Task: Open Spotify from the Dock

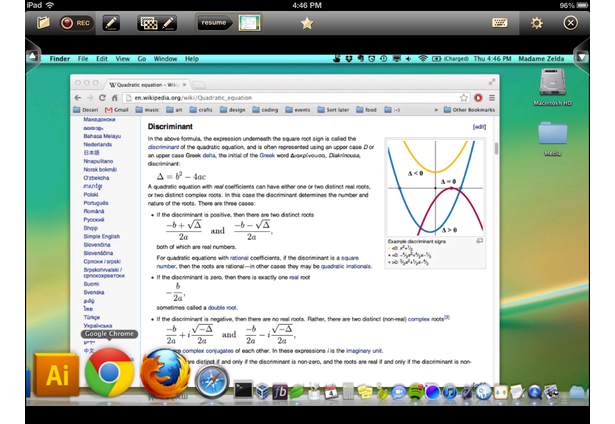Action: [416, 392]
